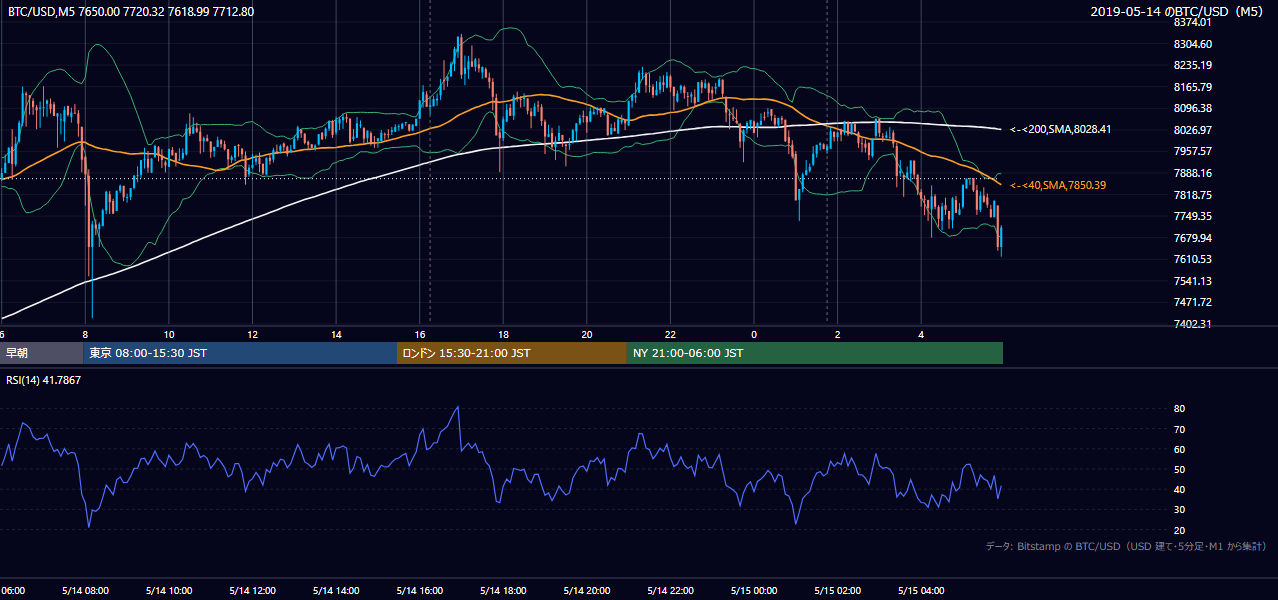Click RSI axis level 30

click(x=1179, y=510)
